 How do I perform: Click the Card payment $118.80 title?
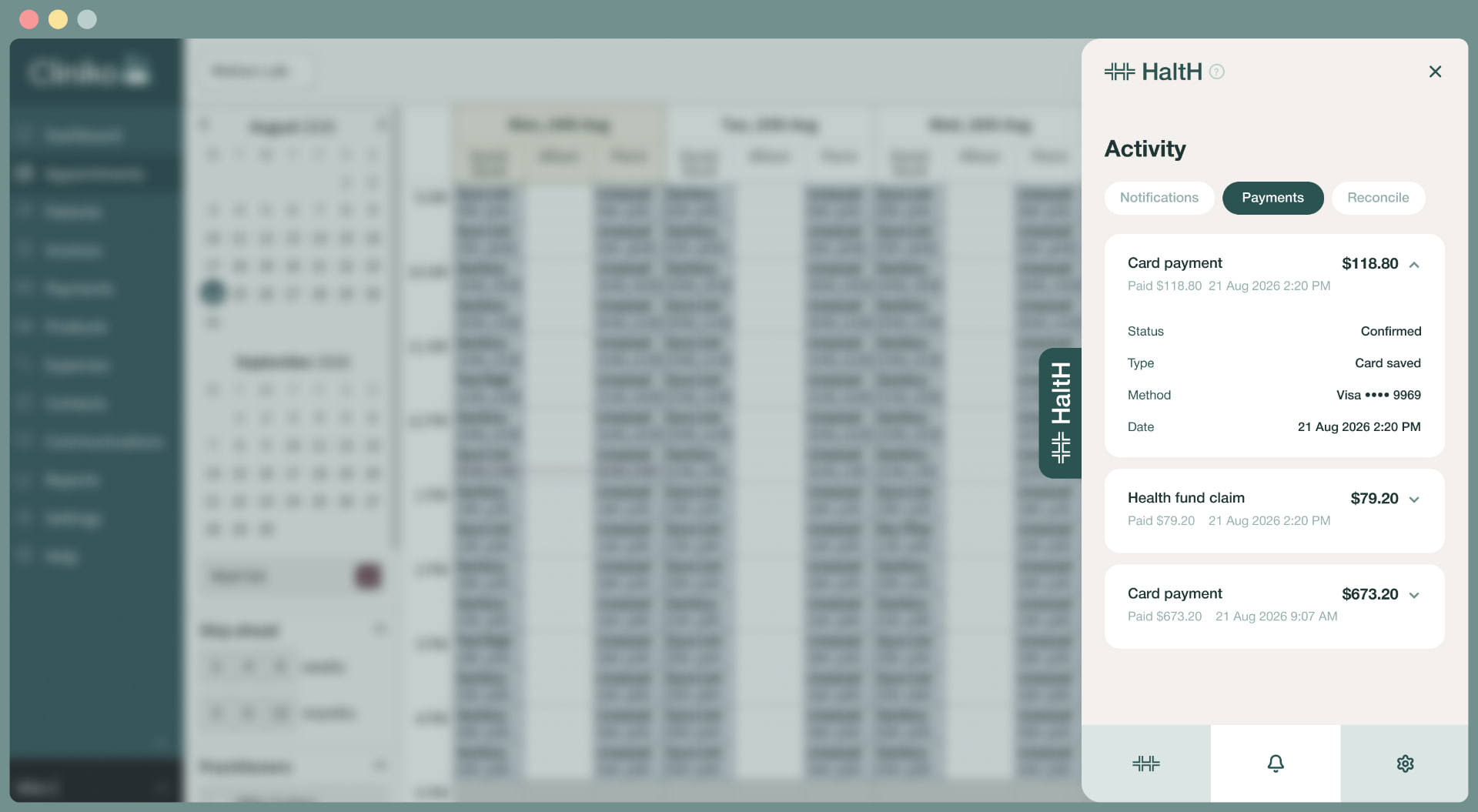tap(1175, 263)
